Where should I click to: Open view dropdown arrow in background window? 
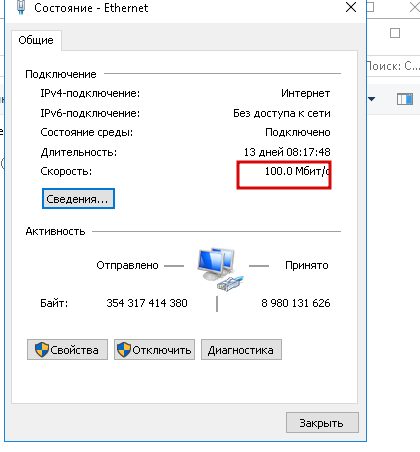pos(371,99)
